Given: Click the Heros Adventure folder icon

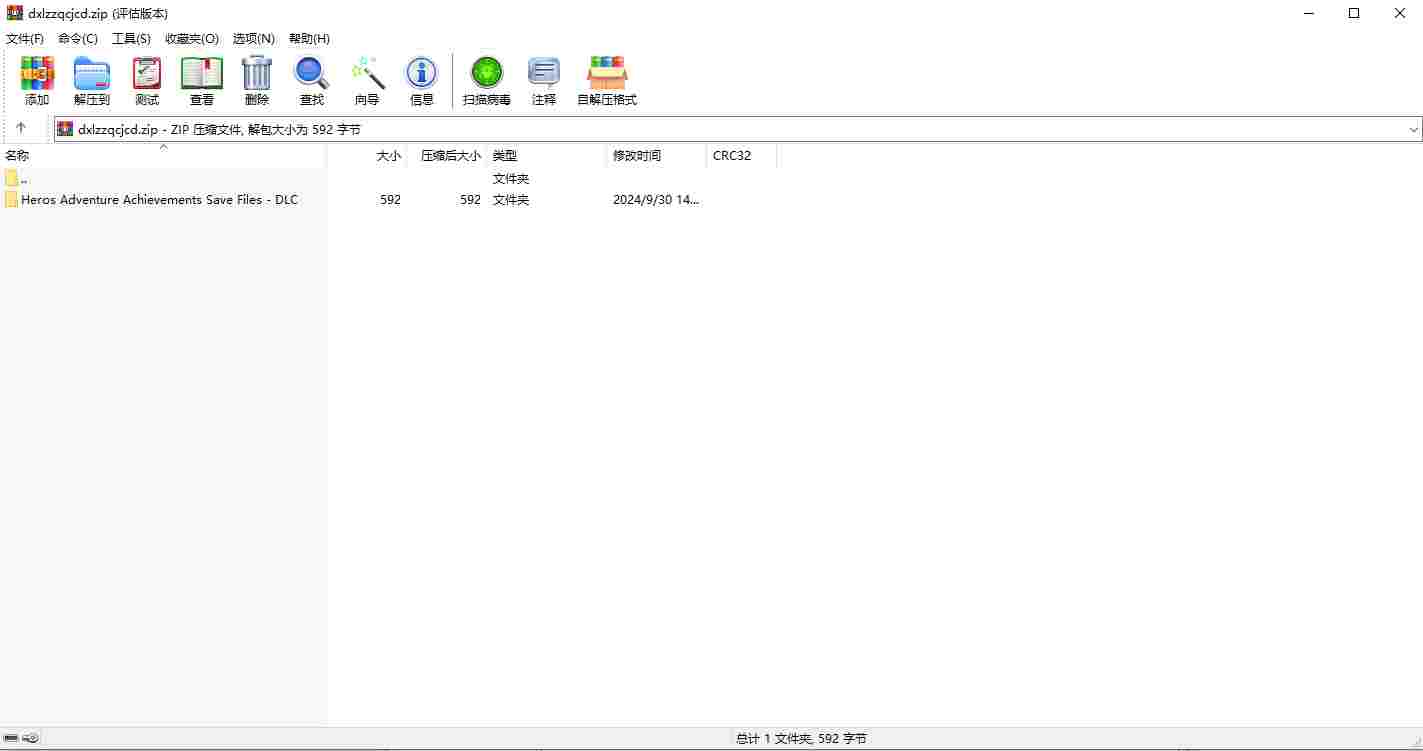Looking at the screenshot, I should [12, 200].
